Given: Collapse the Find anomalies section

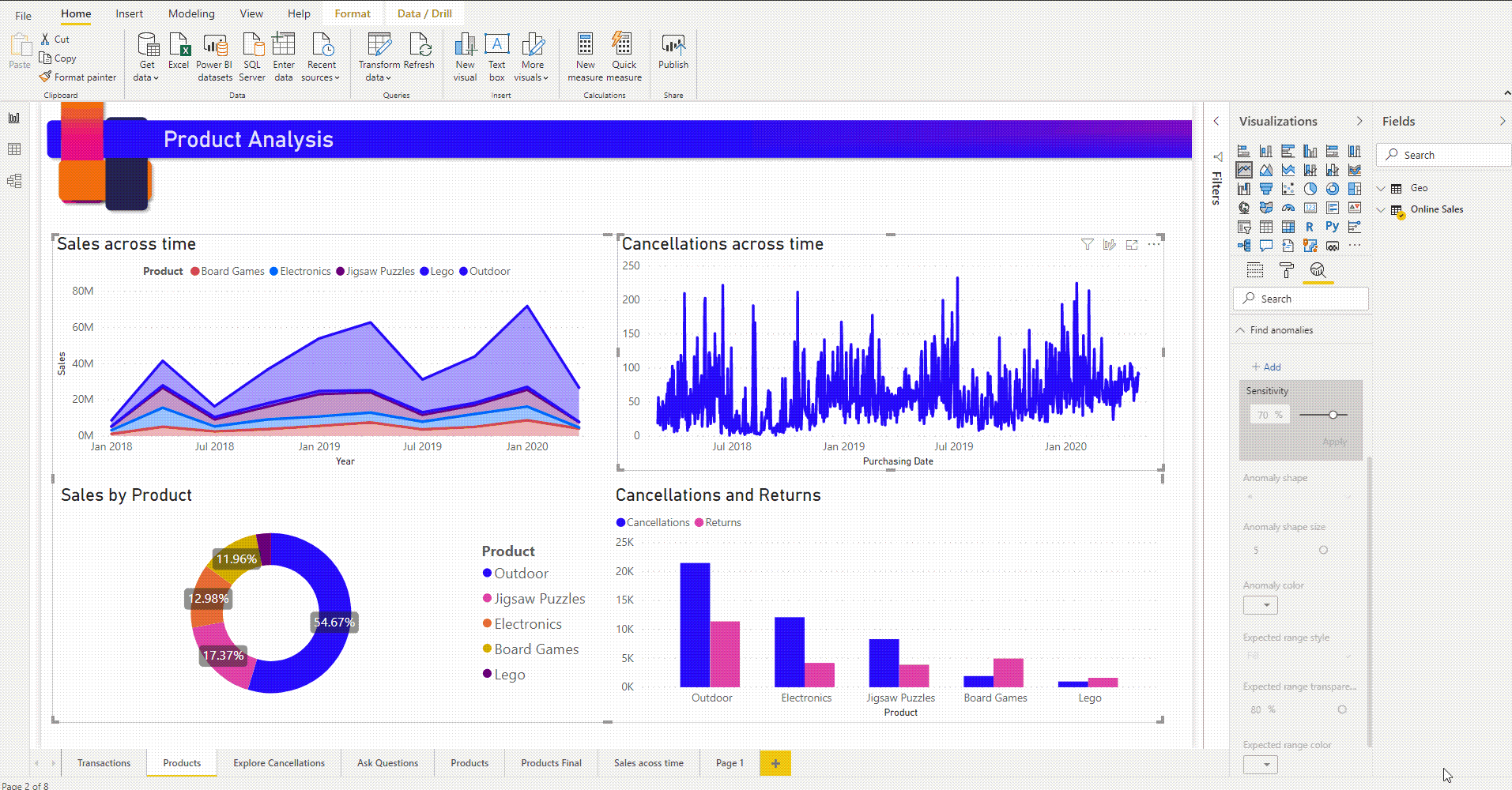Looking at the screenshot, I should click(x=1239, y=329).
